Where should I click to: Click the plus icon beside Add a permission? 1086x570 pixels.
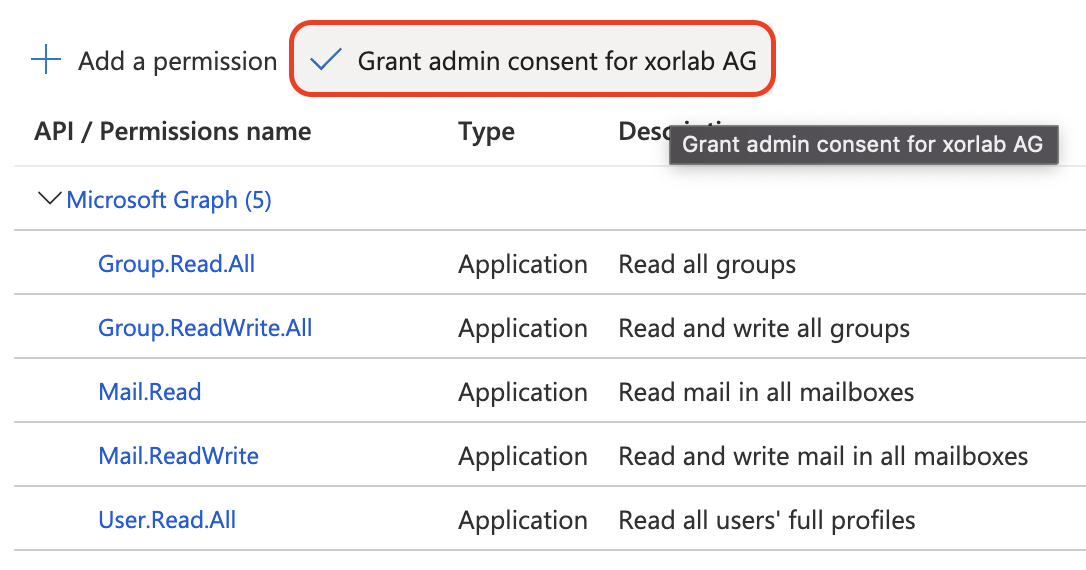pyautogui.click(x=46, y=60)
